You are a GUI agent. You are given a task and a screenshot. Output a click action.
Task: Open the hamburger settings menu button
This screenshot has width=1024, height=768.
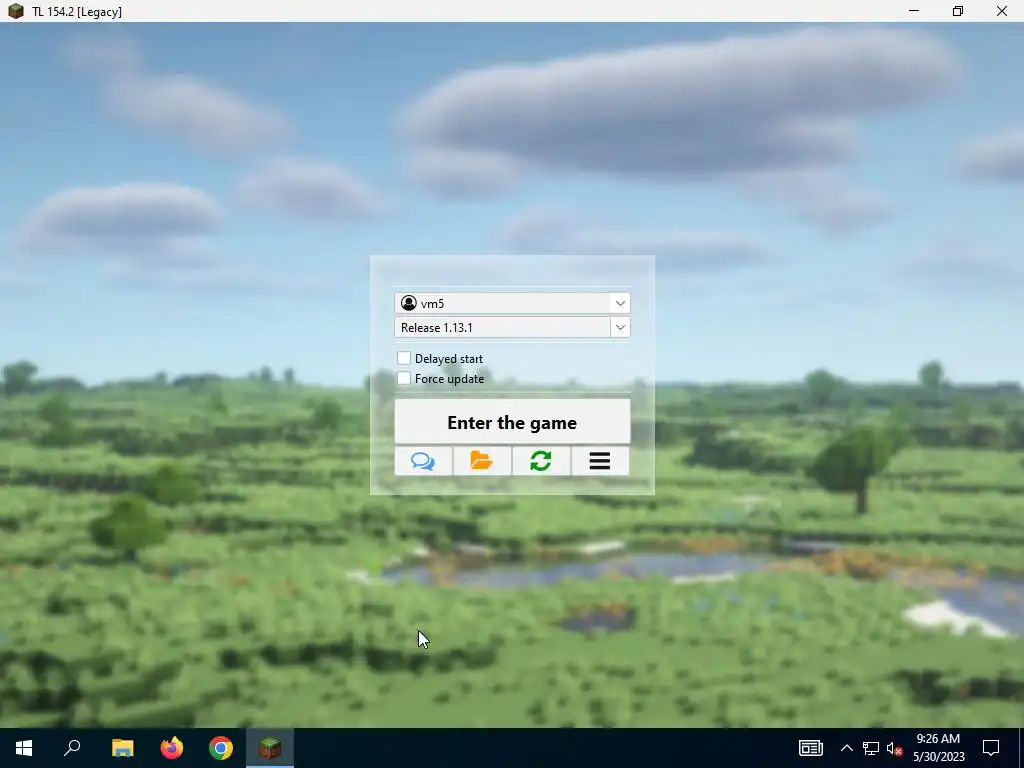[600, 461]
